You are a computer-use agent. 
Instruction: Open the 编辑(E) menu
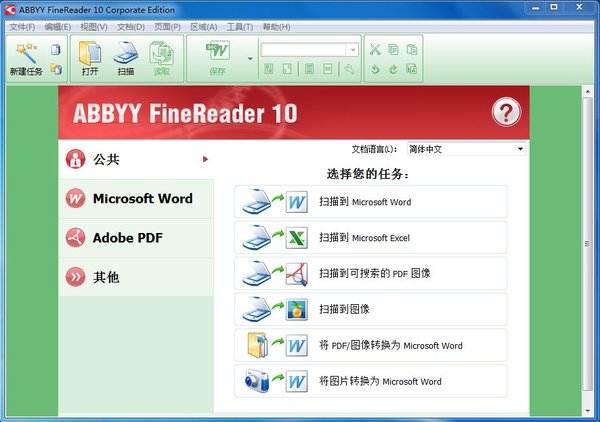(x=58, y=27)
